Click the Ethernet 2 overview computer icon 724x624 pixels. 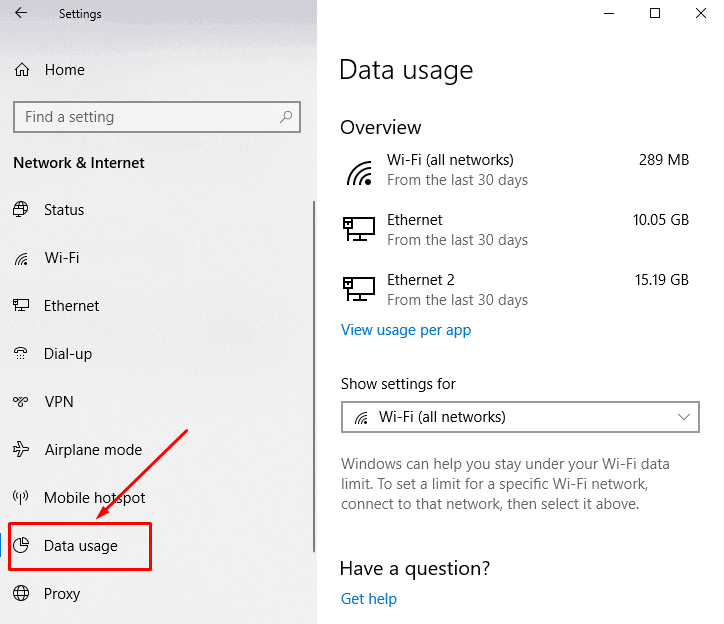[359, 289]
